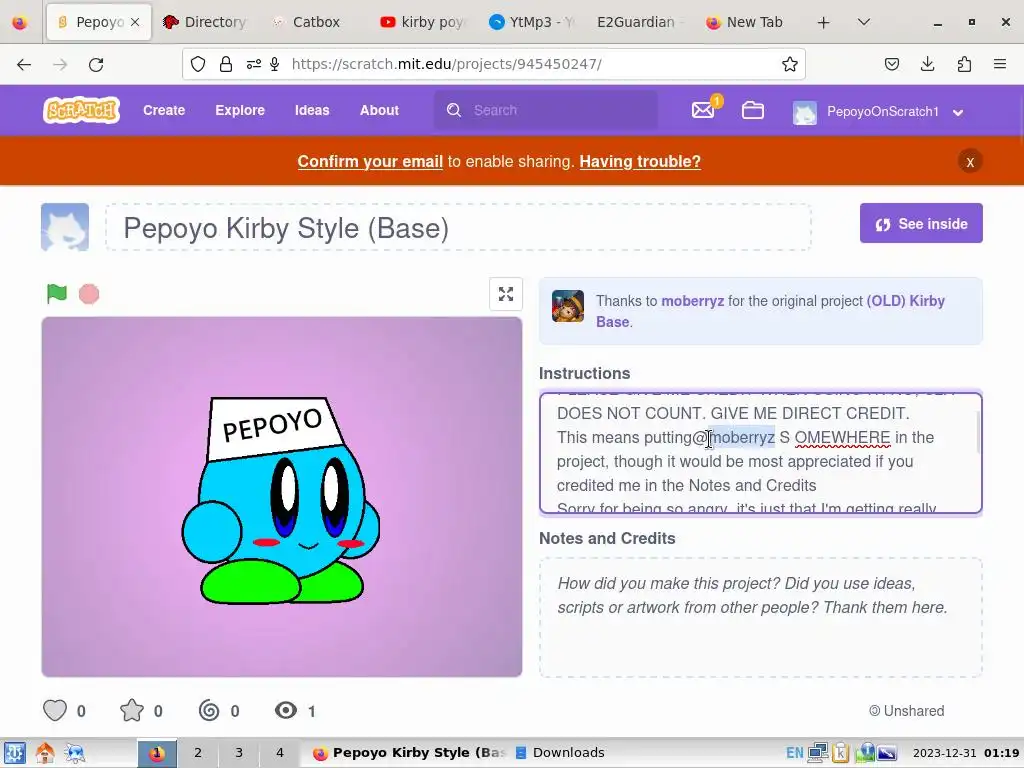
Task: Click the red stop sign button
Action: point(89,294)
